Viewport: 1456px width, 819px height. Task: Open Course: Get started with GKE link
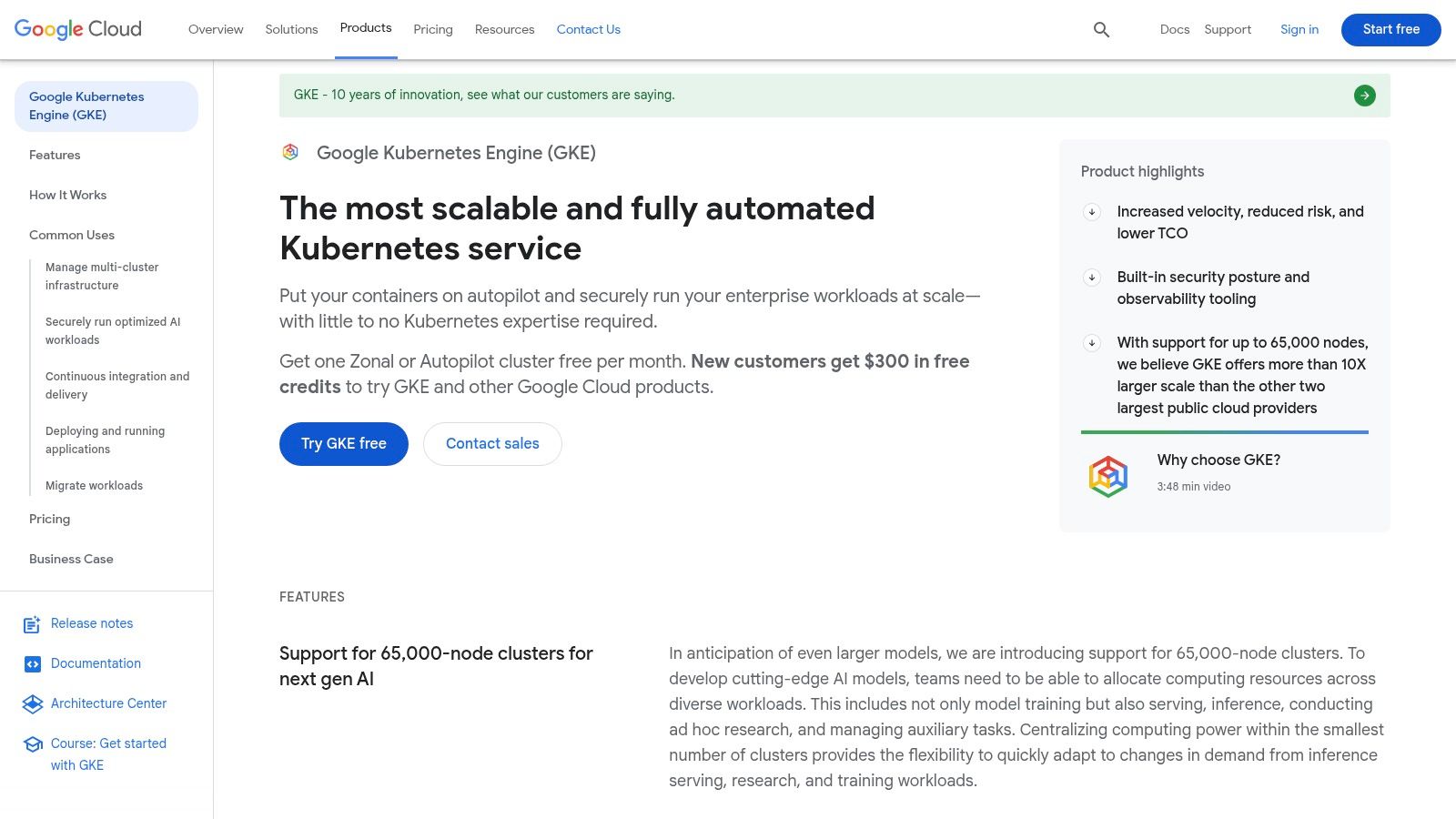[x=108, y=754]
